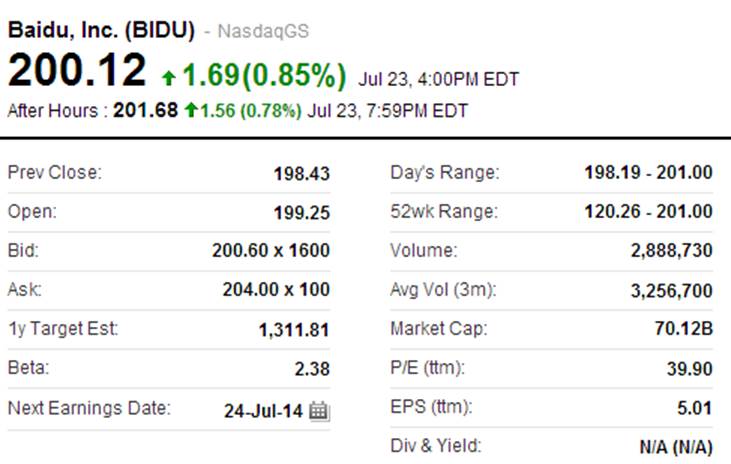Click the calendar icon beside Next Earnings Date
Viewport: 731px width, 464px height.
pyautogui.click(x=319, y=409)
